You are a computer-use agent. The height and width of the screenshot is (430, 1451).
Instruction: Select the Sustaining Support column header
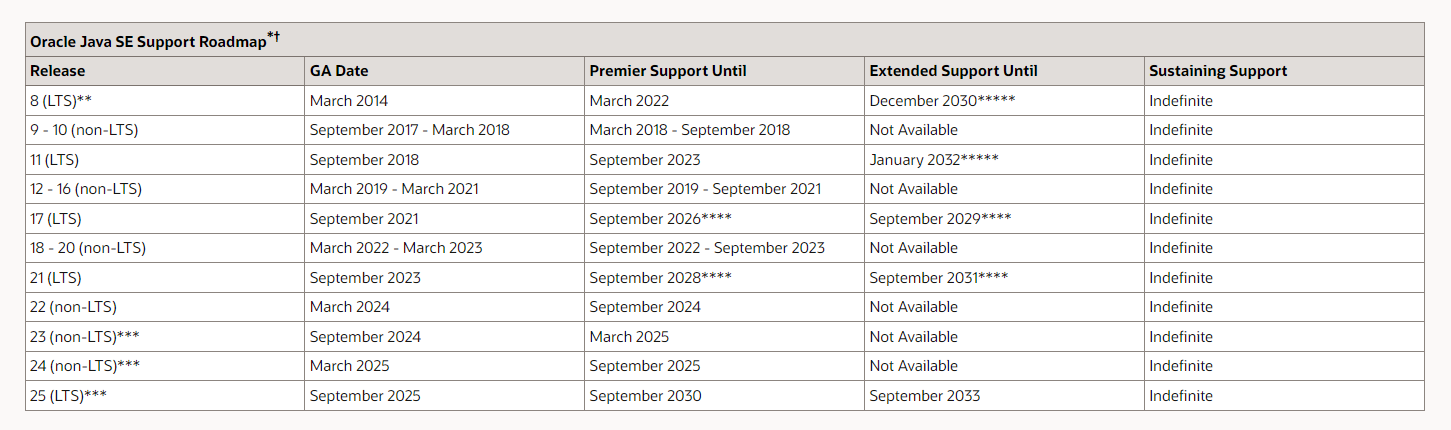point(1218,71)
